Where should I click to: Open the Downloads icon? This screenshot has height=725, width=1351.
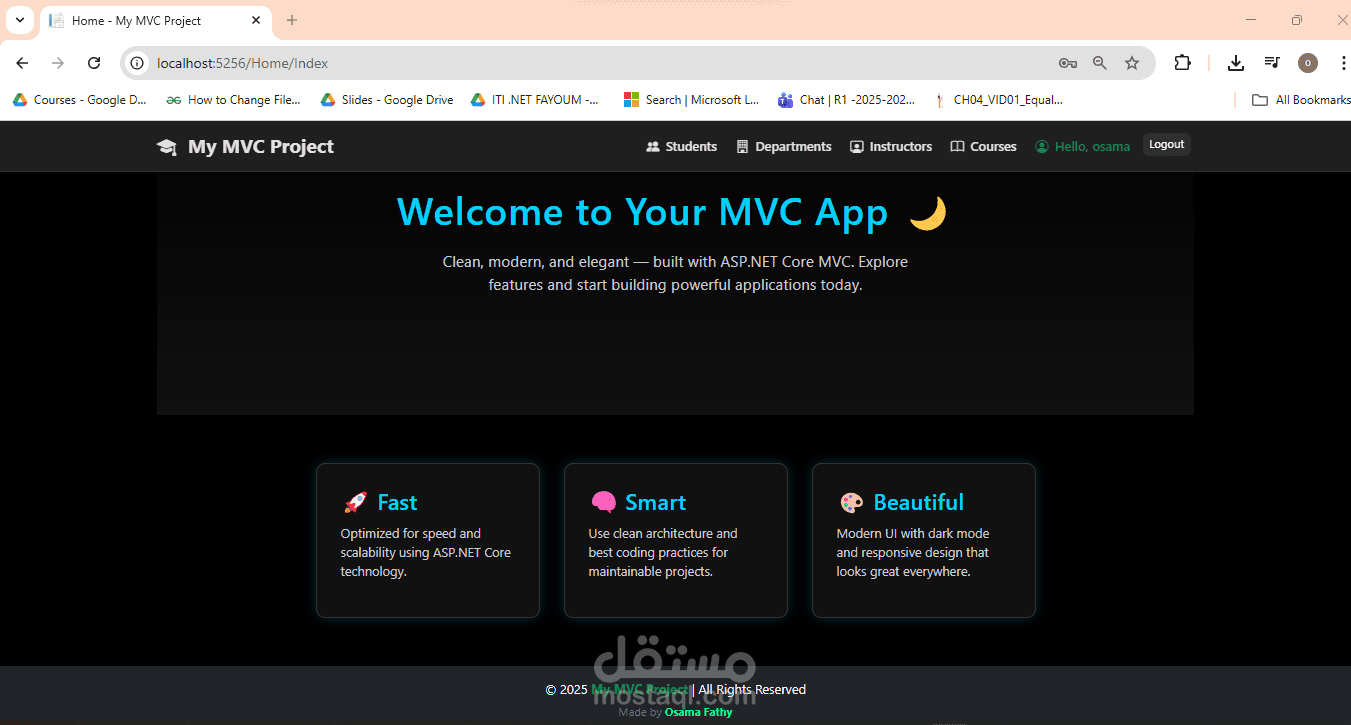[1236, 63]
